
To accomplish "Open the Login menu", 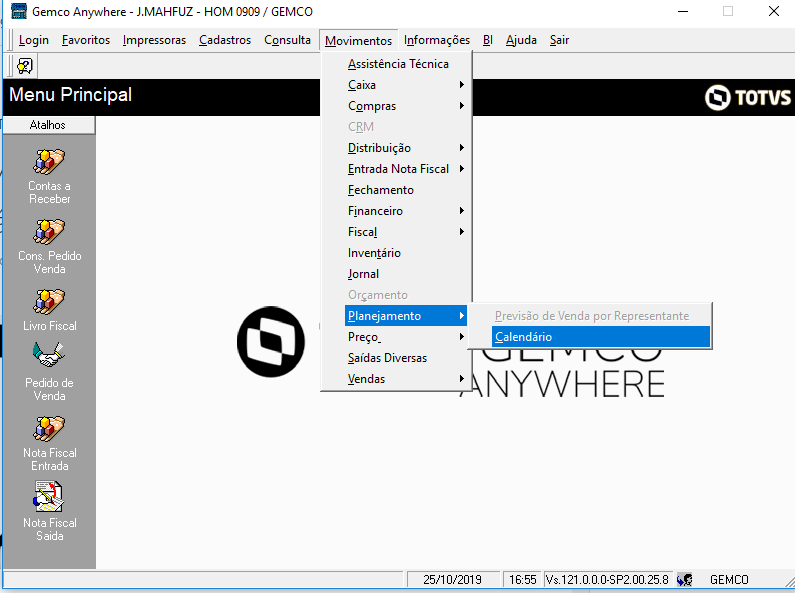I will tap(33, 40).
